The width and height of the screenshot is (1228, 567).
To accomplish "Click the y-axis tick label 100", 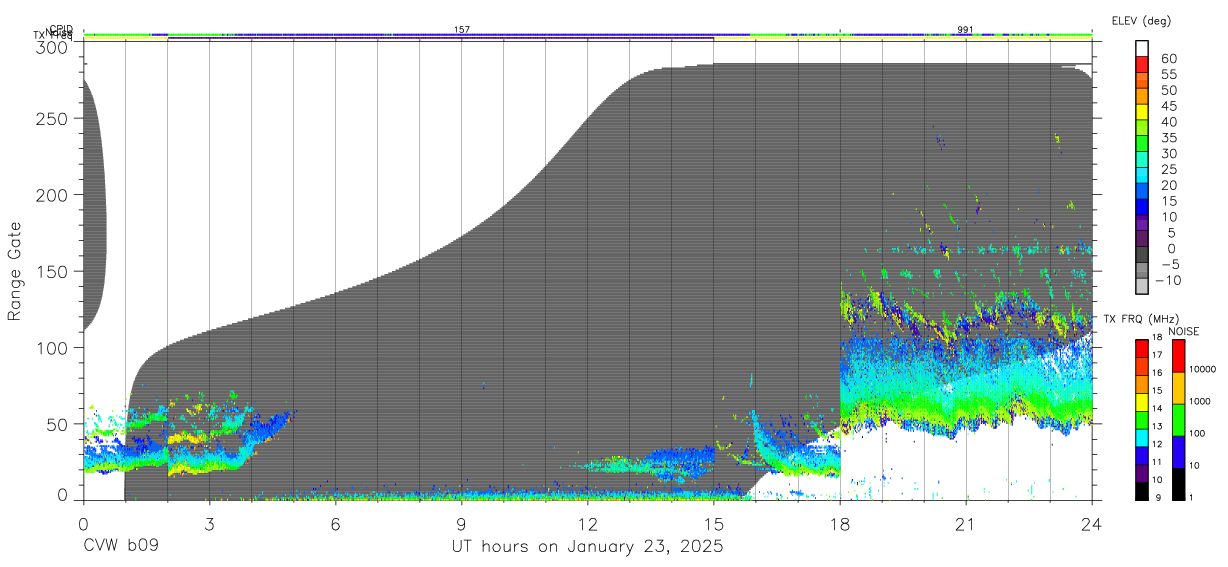I will click(x=50, y=348).
